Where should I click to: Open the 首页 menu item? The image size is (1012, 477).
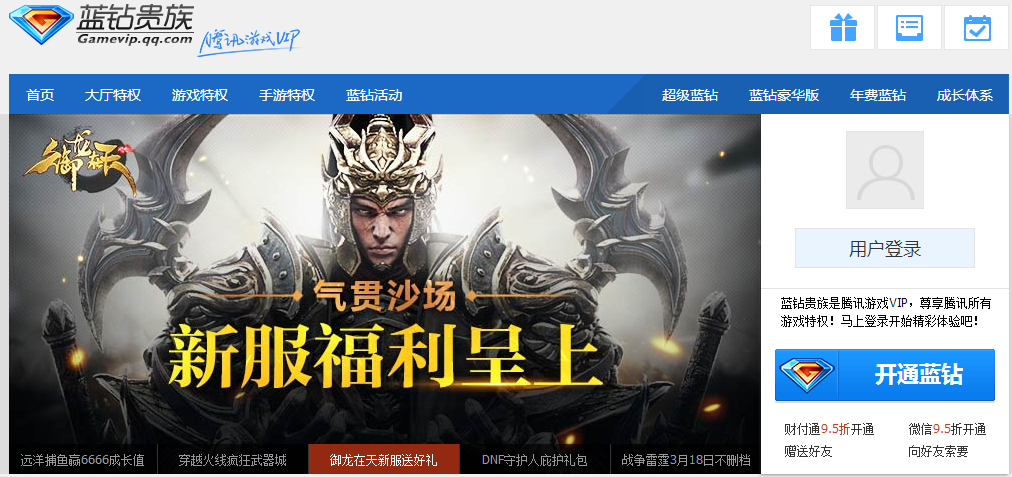pyautogui.click(x=40, y=96)
